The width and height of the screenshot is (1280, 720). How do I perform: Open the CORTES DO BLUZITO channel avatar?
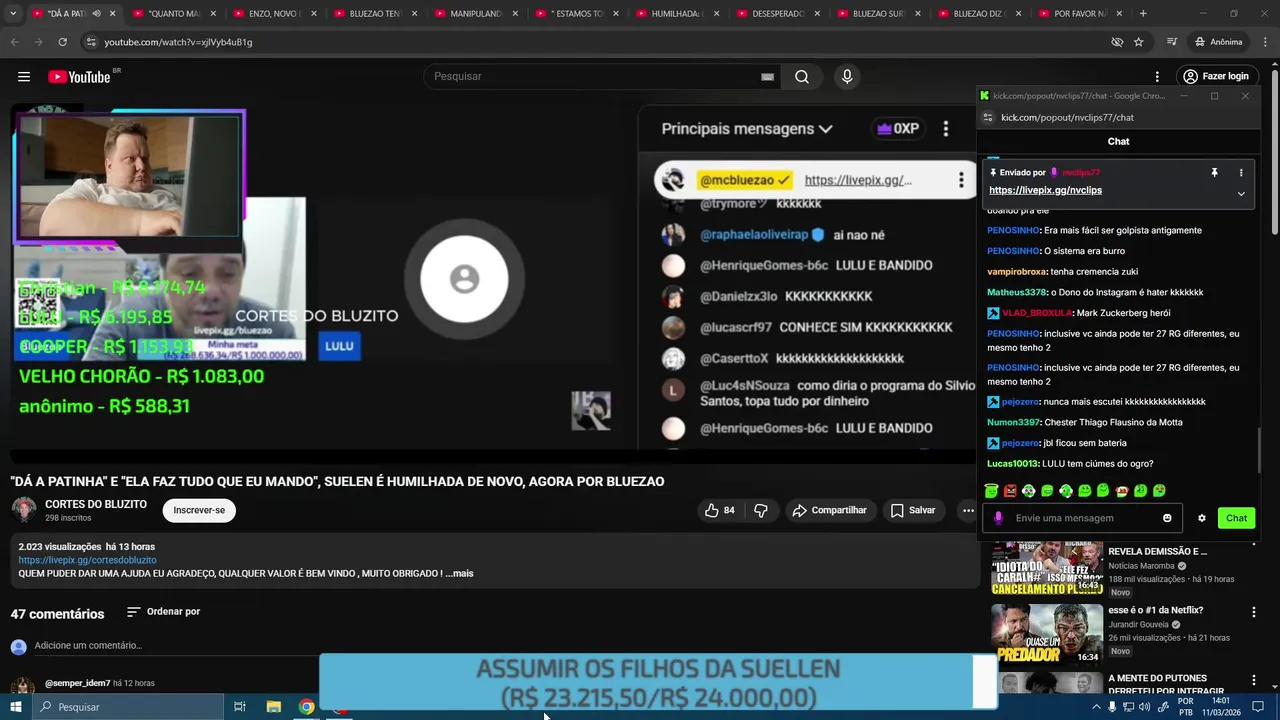point(24,510)
